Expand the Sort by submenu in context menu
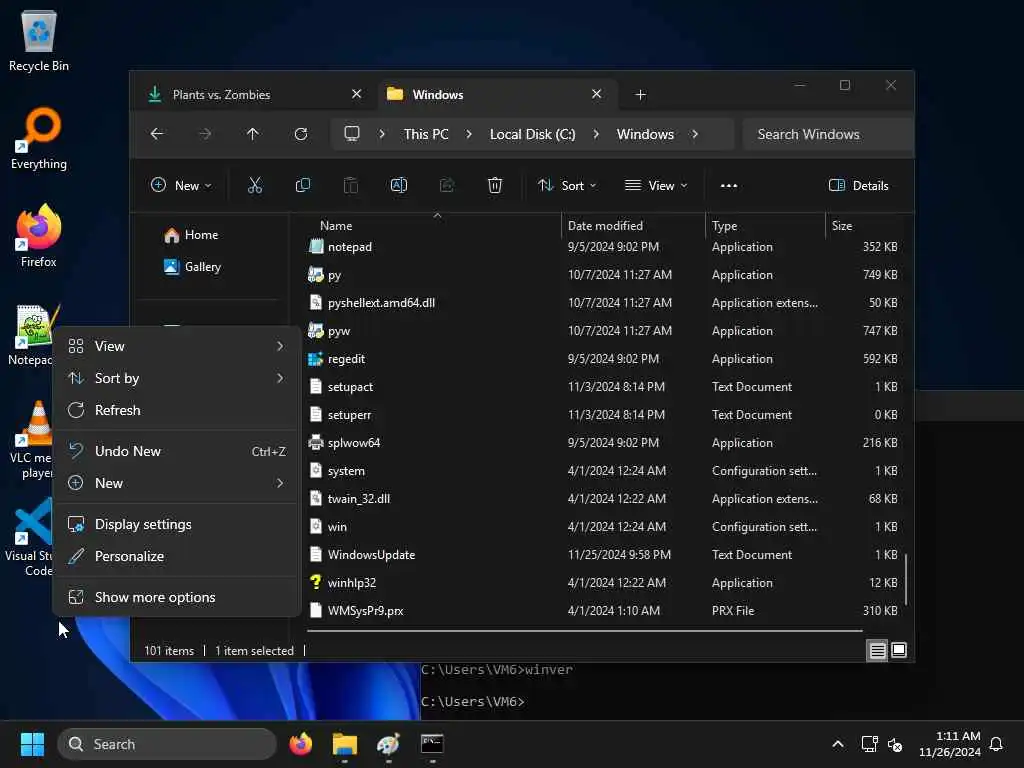1024x768 pixels. (176, 378)
